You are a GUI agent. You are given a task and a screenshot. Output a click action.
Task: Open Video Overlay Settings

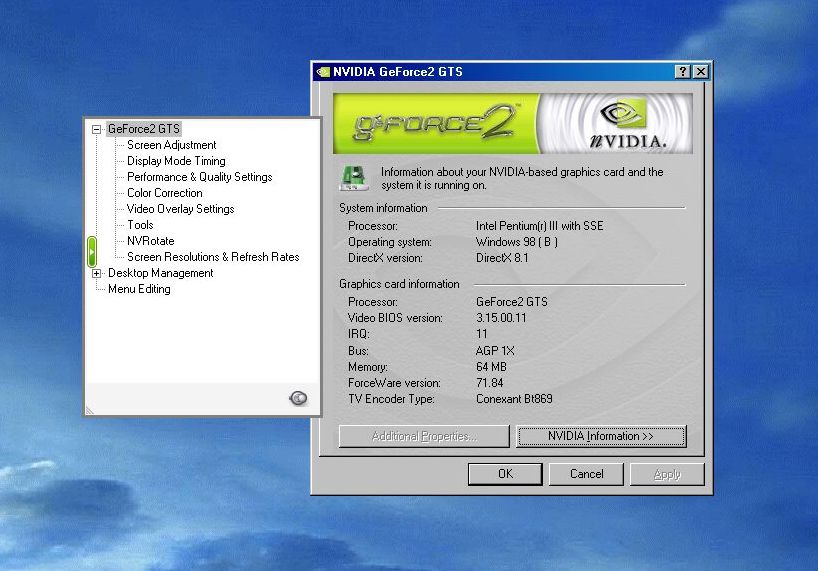click(x=181, y=209)
